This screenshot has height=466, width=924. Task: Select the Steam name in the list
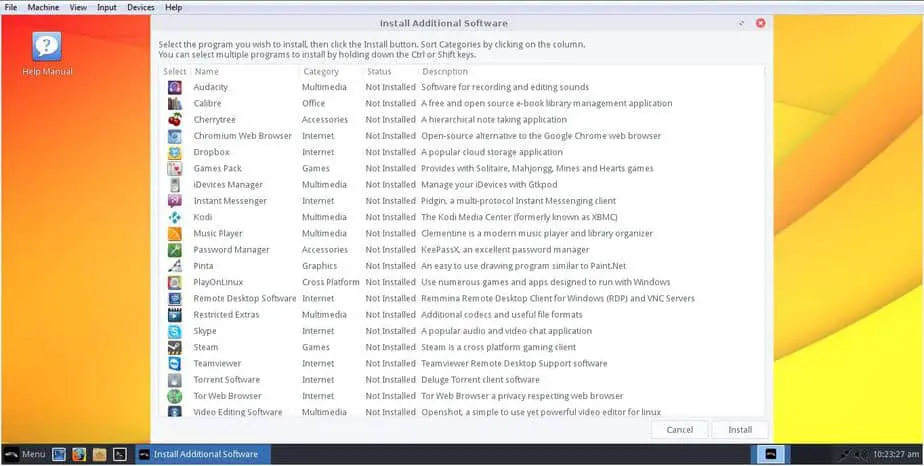click(x=206, y=348)
